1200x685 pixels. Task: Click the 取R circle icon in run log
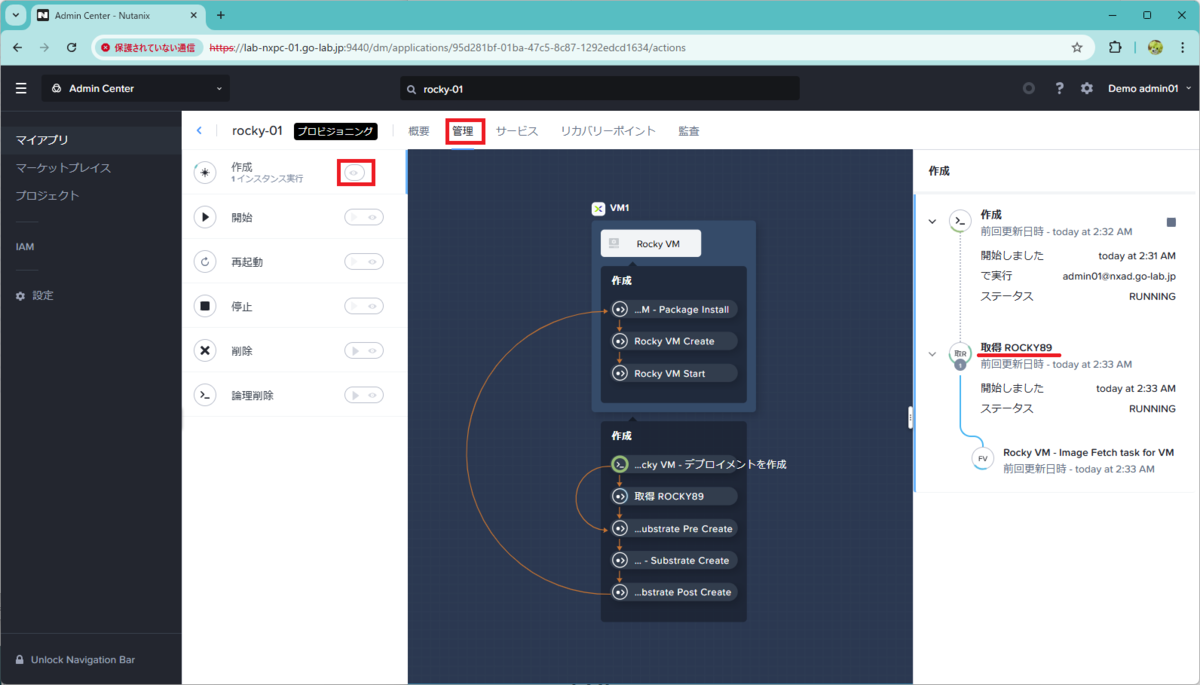(960, 353)
